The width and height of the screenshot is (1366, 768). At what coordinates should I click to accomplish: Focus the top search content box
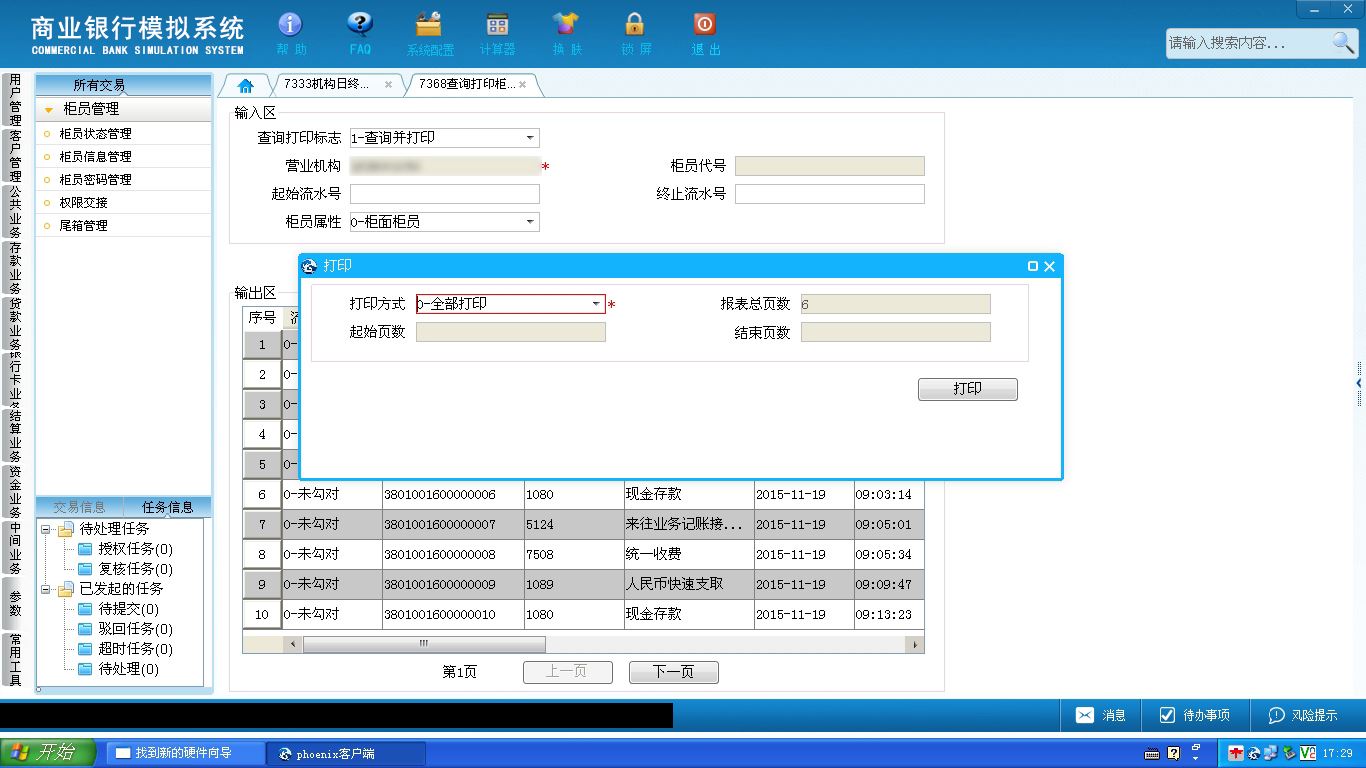pos(1248,43)
